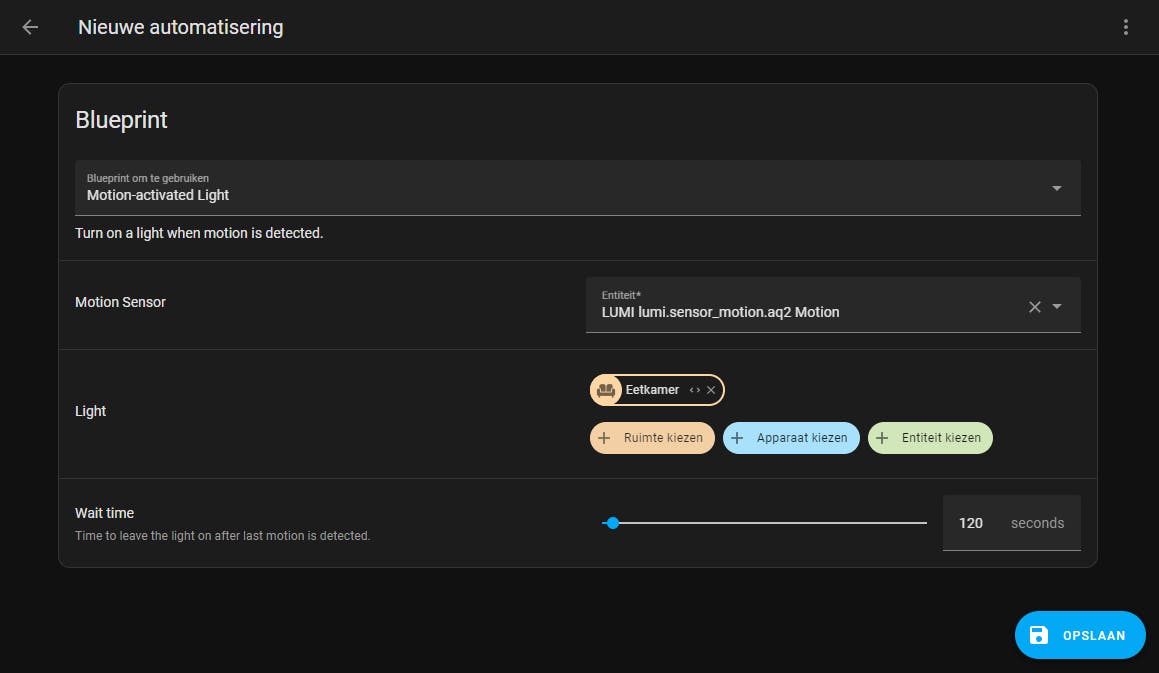Click the Apparaat kiezen label text
This screenshot has height=673, width=1159.
pyautogui.click(x=802, y=438)
